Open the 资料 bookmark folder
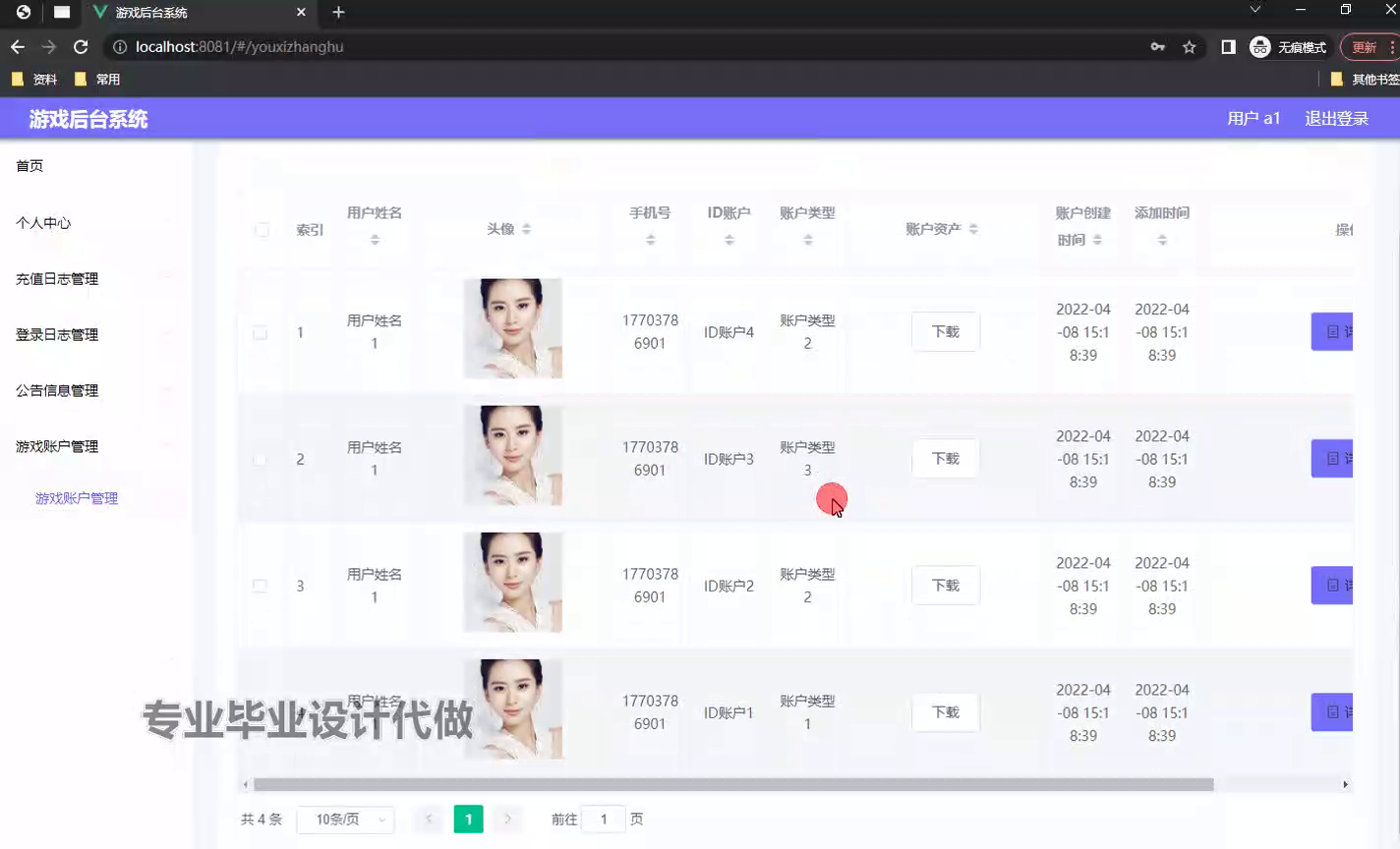This screenshot has width=1400, height=849. pyautogui.click(x=34, y=79)
